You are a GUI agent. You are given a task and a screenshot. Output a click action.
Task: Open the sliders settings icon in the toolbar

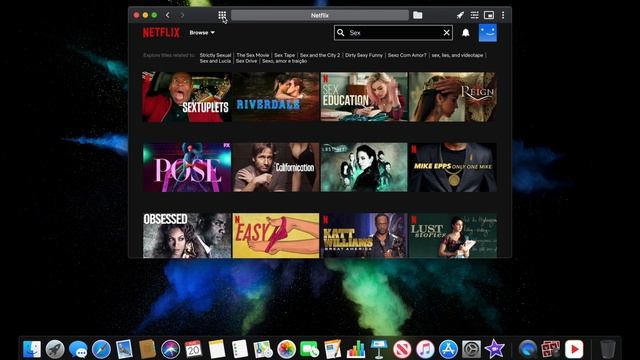click(x=474, y=15)
